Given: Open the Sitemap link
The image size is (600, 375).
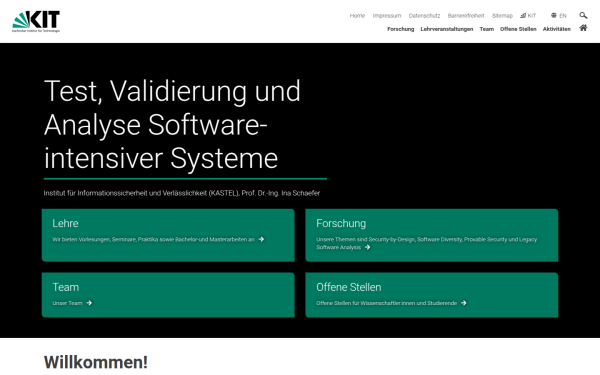Looking at the screenshot, I should pyautogui.click(x=502, y=16).
